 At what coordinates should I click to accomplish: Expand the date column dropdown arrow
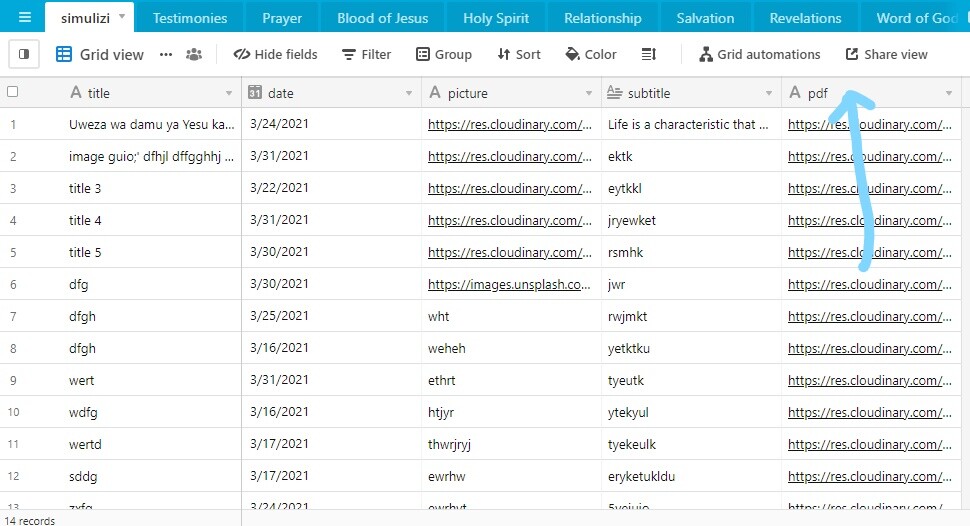click(409, 93)
